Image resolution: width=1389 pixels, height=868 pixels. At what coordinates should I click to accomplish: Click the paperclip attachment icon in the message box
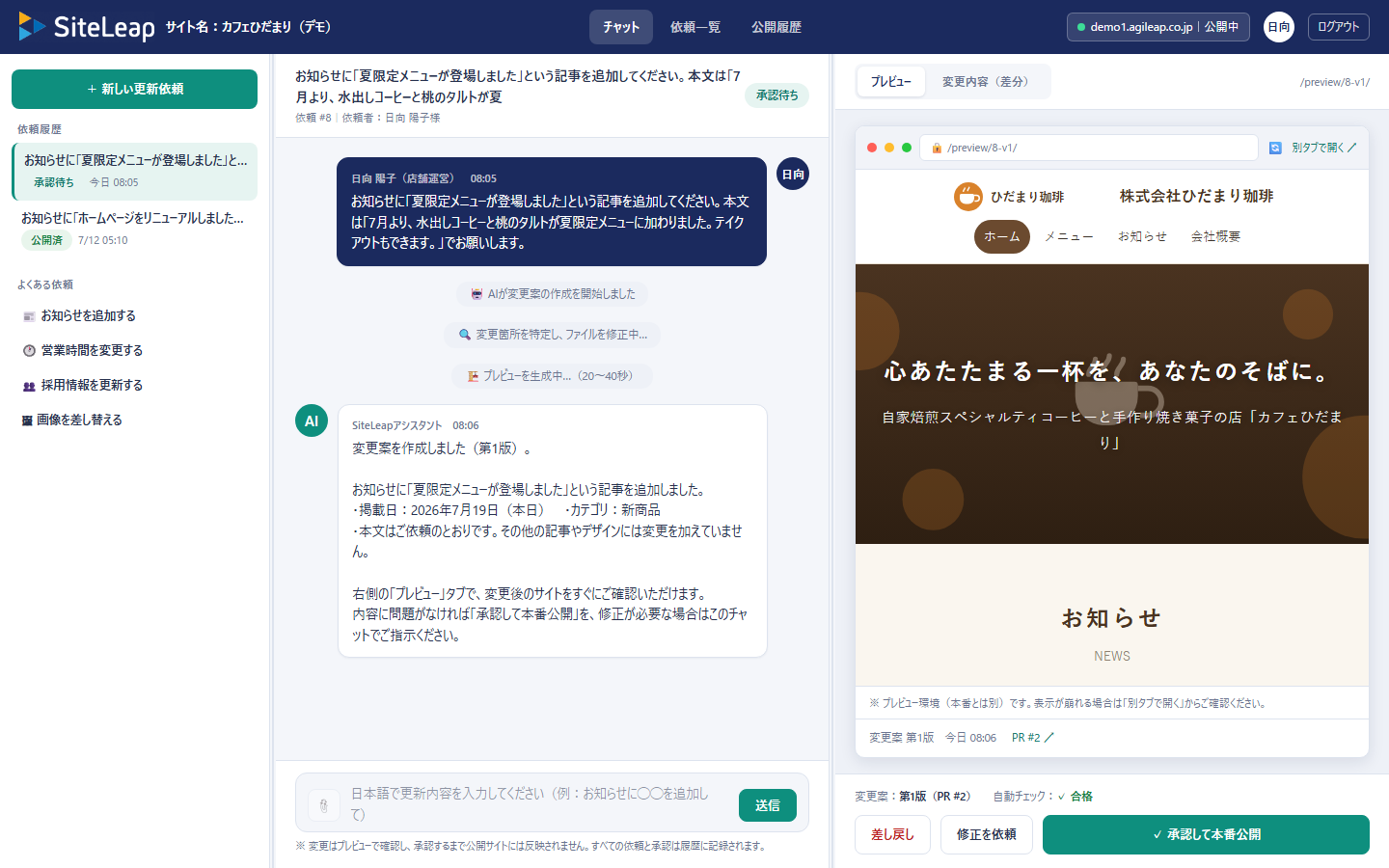tap(324, 804)
